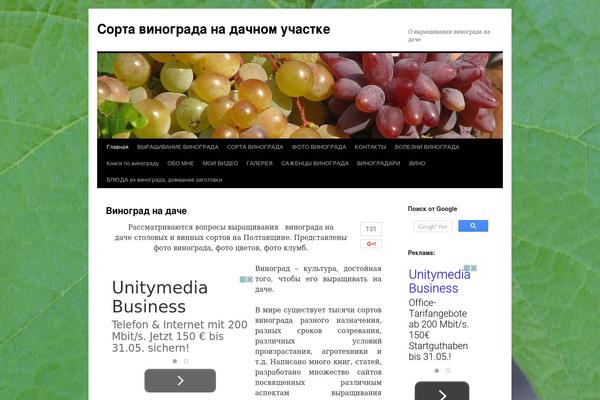Open the КОНТАКТЫ page
The width and height of the screenshot is (600, 400).
[x=370, y=147]
